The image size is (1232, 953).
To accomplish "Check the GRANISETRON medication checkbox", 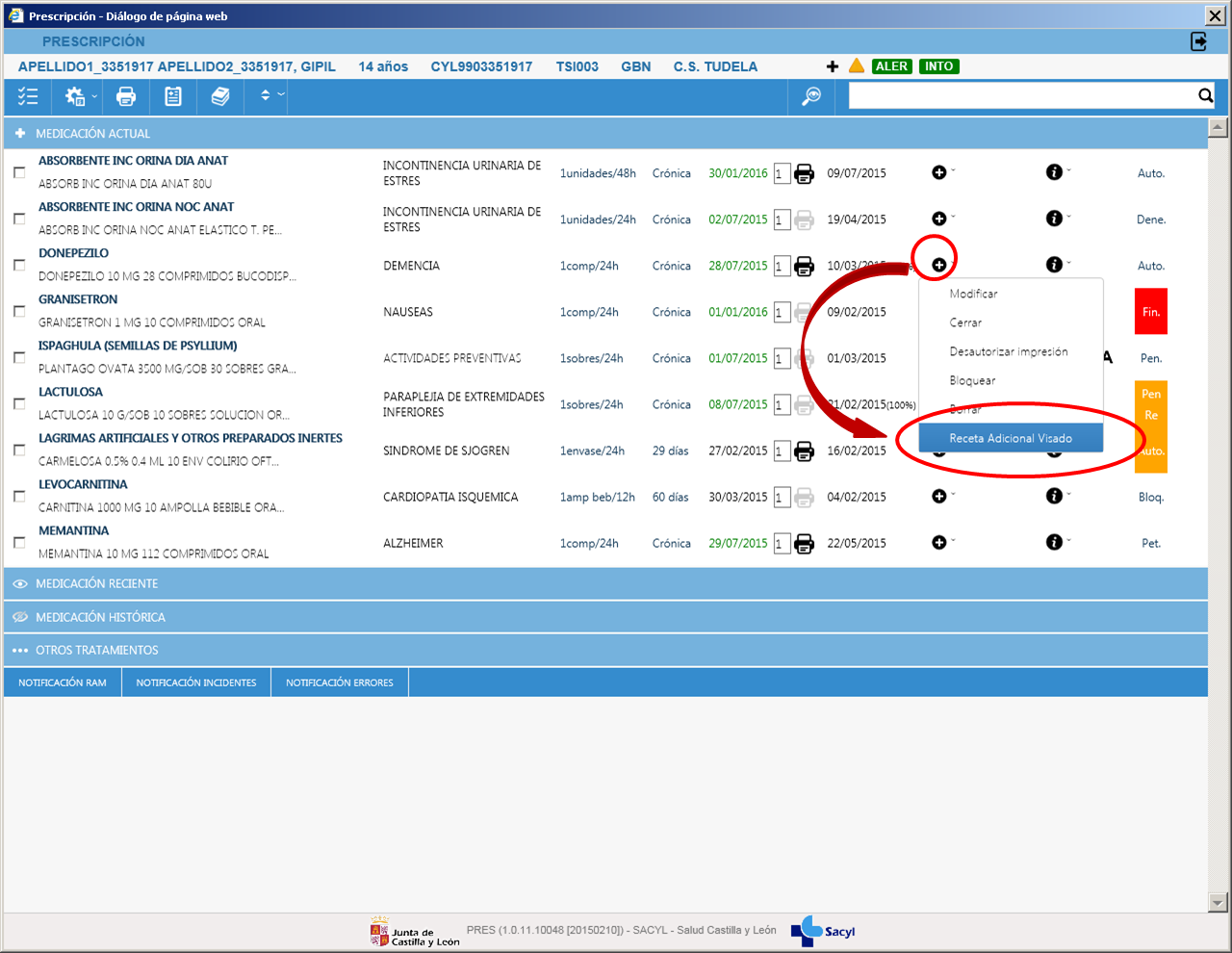I will tap(19, 311).
